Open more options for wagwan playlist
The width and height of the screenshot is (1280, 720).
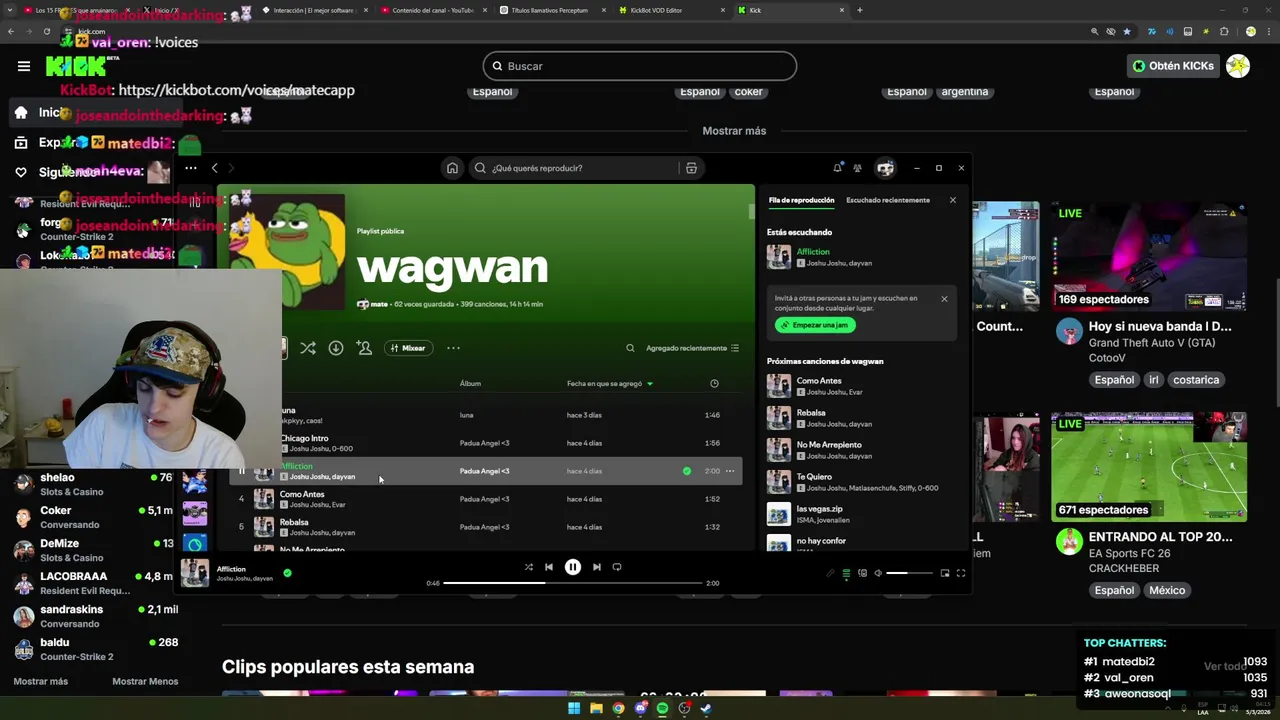coord(453,348)
